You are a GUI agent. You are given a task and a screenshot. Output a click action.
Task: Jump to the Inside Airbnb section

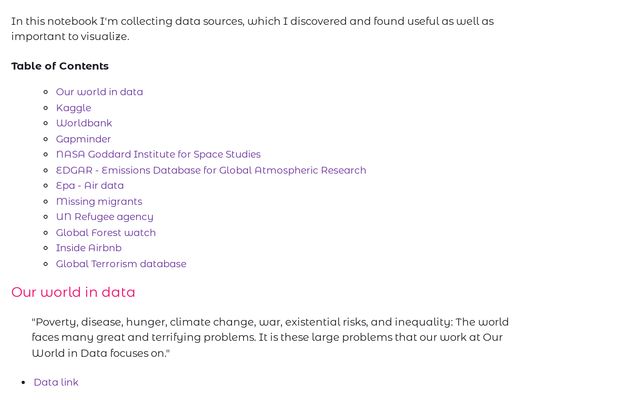pos(88,248)
